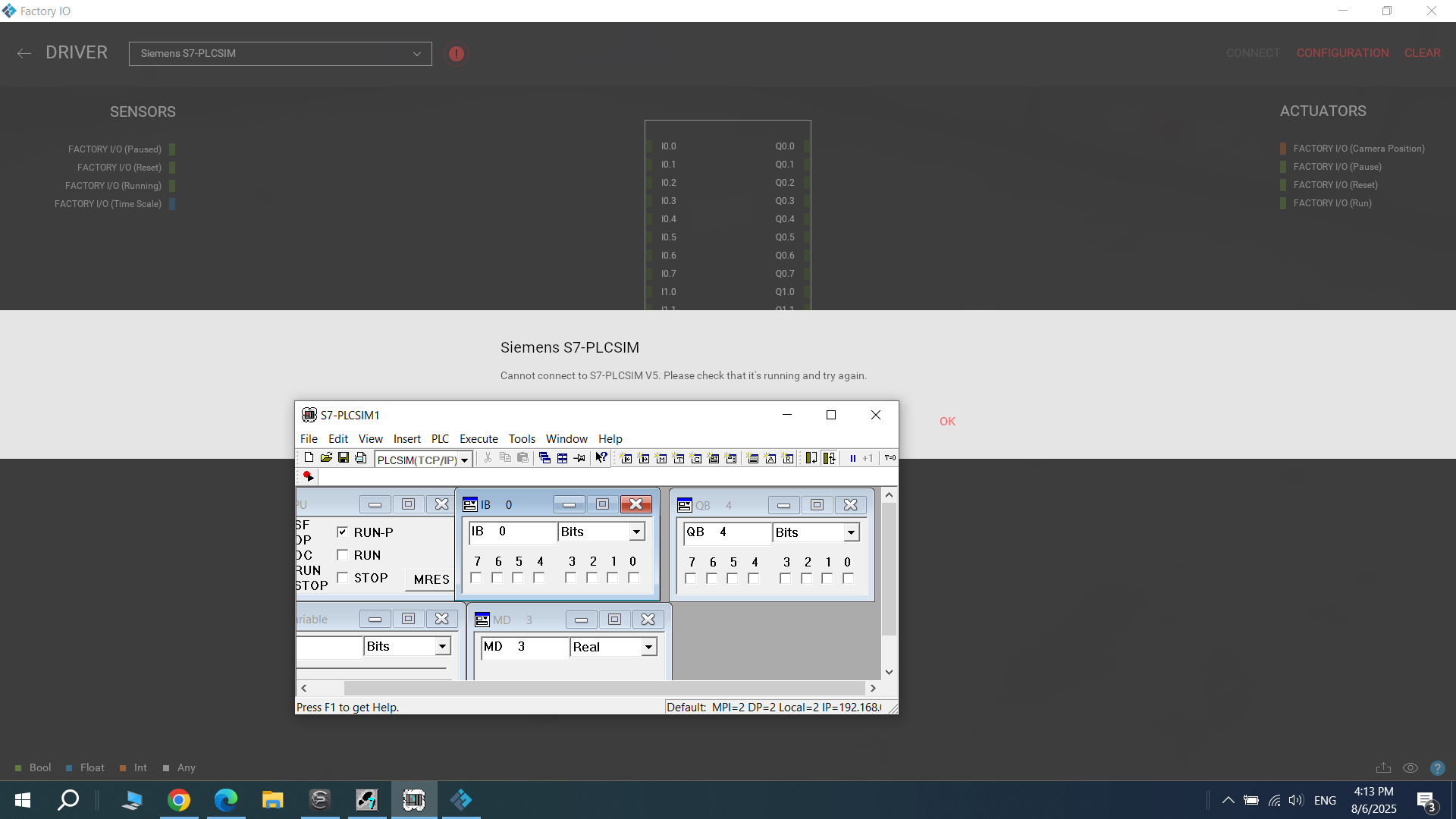Open the View menu in S7-PLCSIM
The image size is (1456, 819).
(371, 439)
